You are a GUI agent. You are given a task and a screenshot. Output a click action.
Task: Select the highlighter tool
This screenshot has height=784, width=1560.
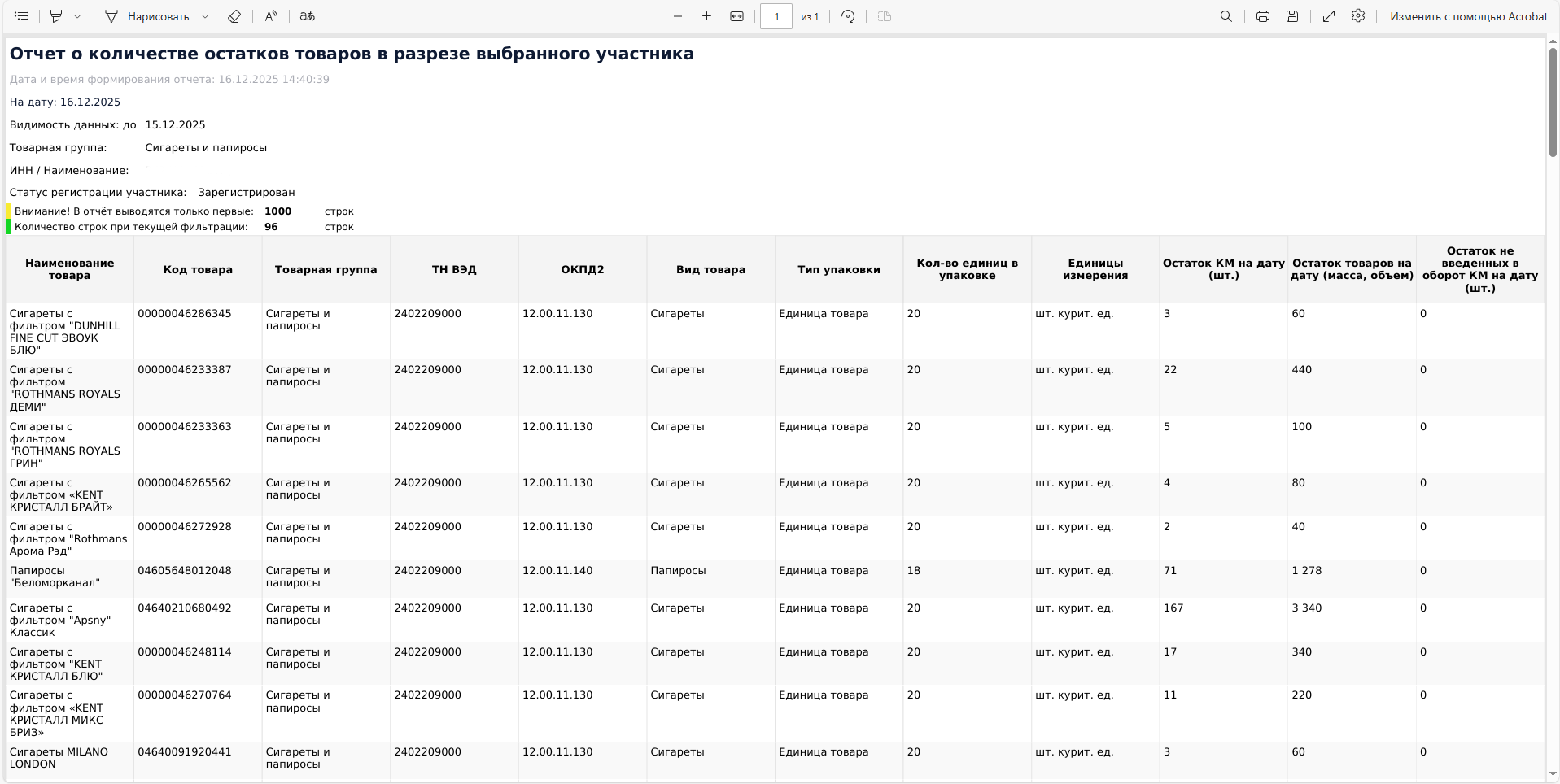coord(56,16)
